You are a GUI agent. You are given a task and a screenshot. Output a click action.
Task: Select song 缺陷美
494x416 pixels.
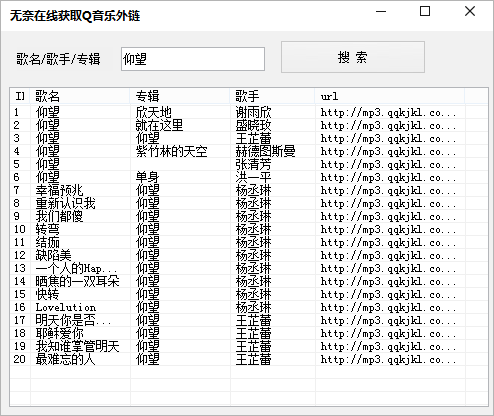(53, 256)
